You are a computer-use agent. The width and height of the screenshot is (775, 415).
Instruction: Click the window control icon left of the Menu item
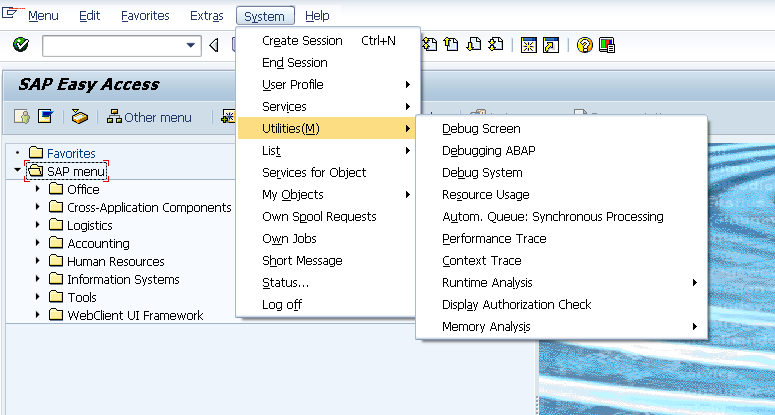point(10,12)
